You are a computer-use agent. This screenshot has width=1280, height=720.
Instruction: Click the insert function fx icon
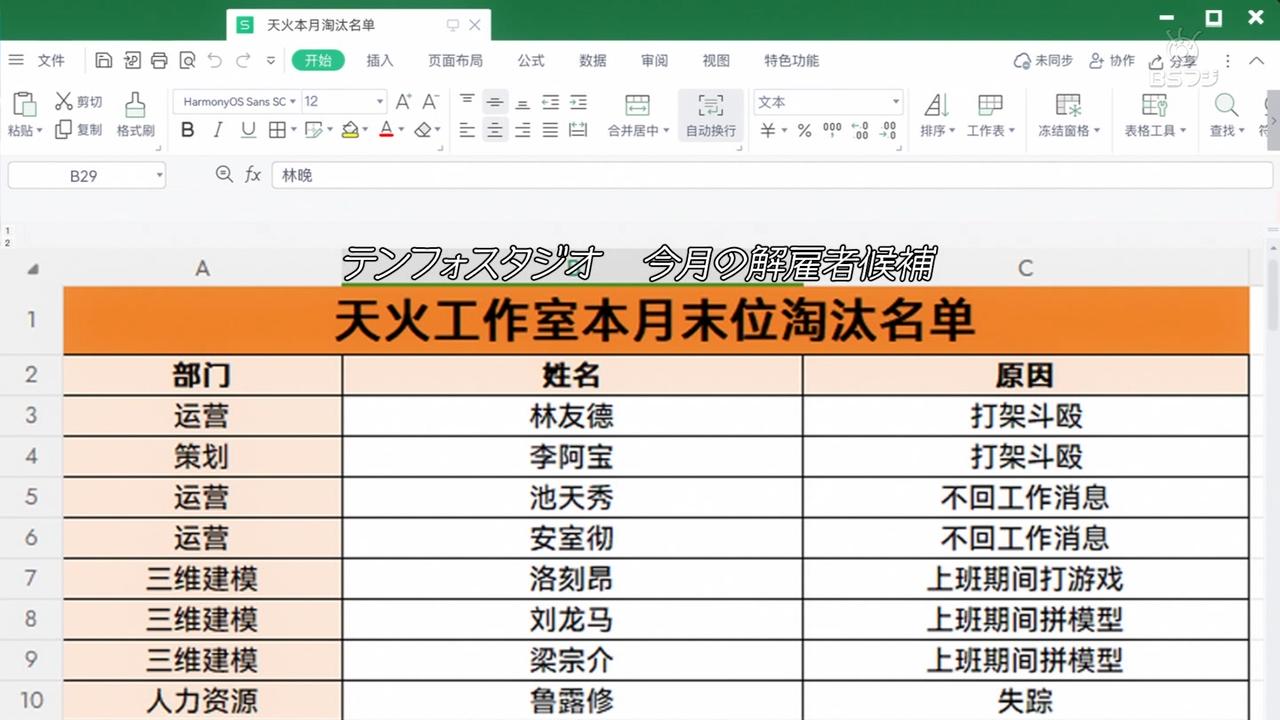tap(253, 175)
